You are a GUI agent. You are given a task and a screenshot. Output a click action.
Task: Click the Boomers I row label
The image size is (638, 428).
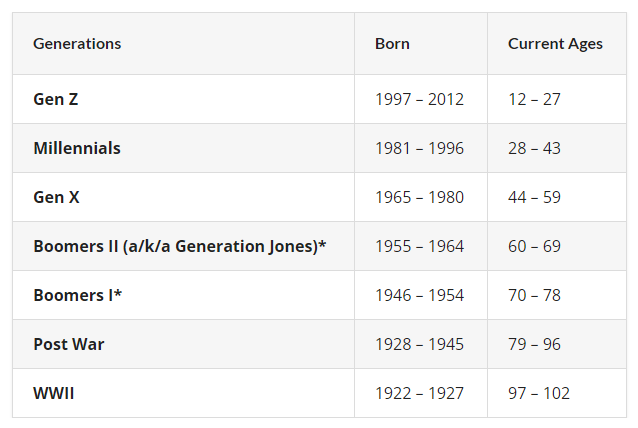point(72,295)
